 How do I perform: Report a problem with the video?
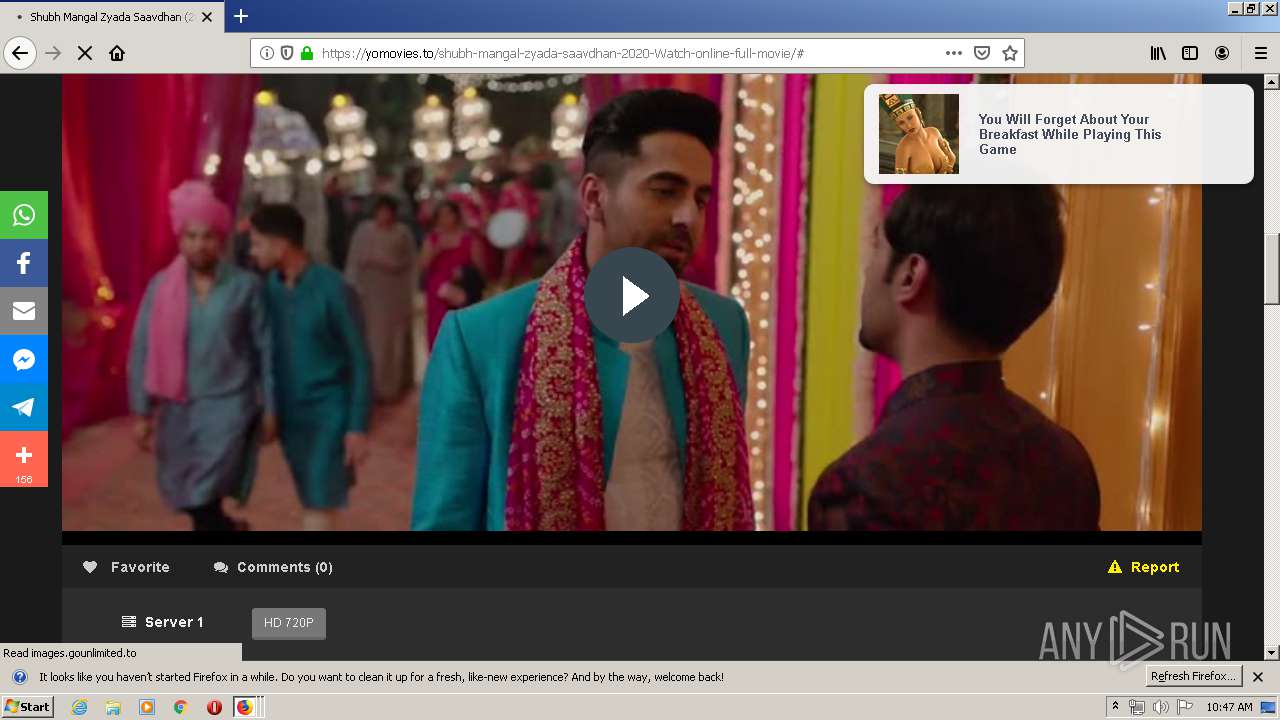coord(1144,567)
